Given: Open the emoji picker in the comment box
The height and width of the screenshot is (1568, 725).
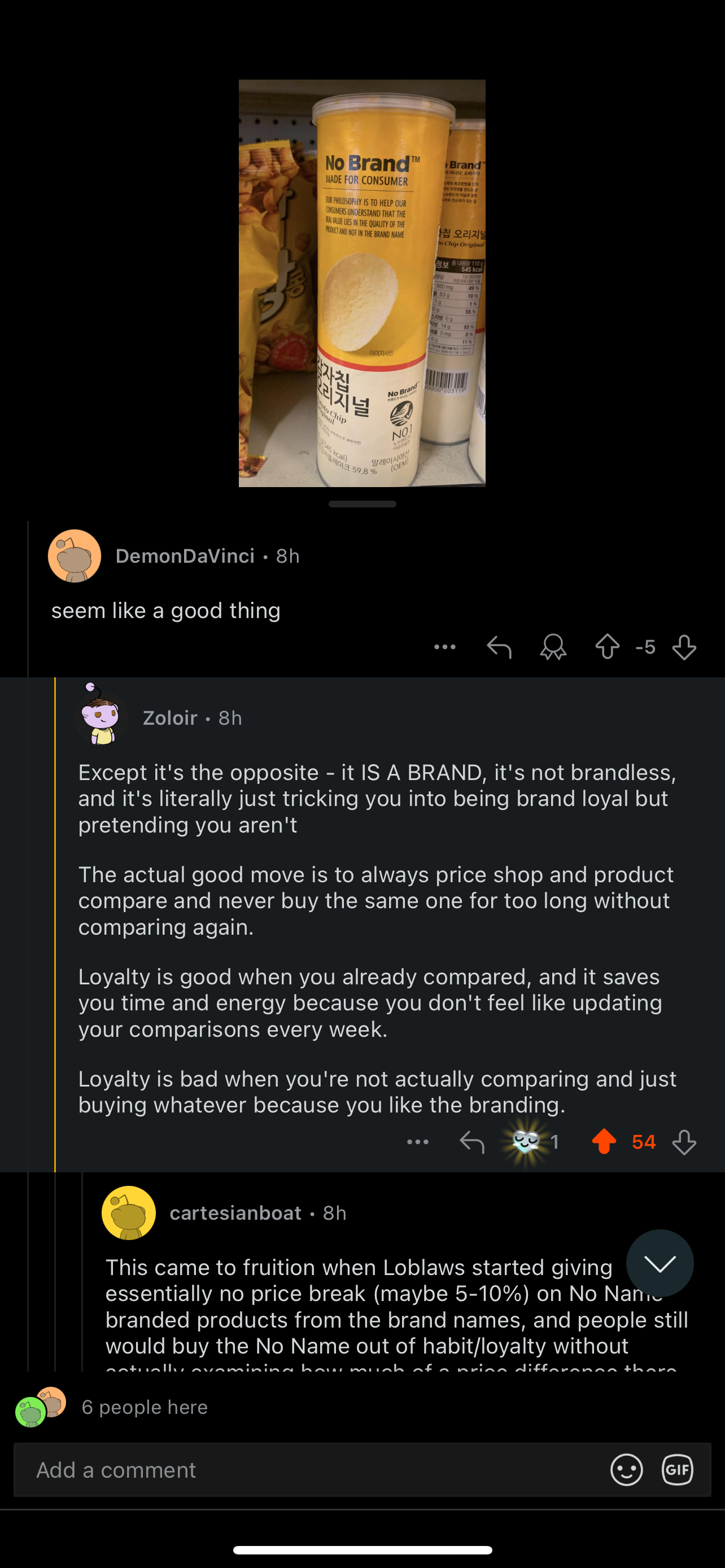Looking at the screenshot, I should click(x=626, y=1470).
